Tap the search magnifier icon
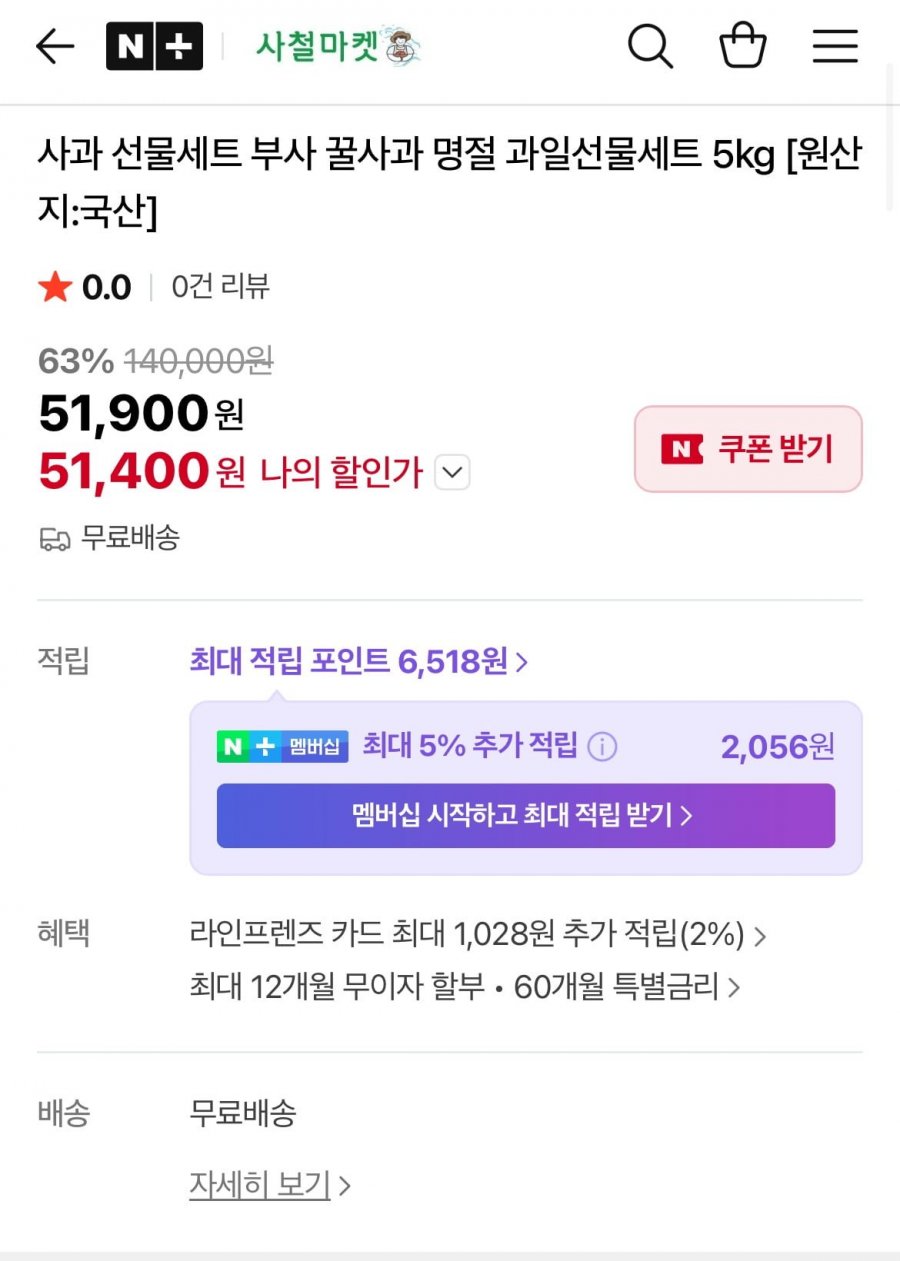 [x=650, y=46]
